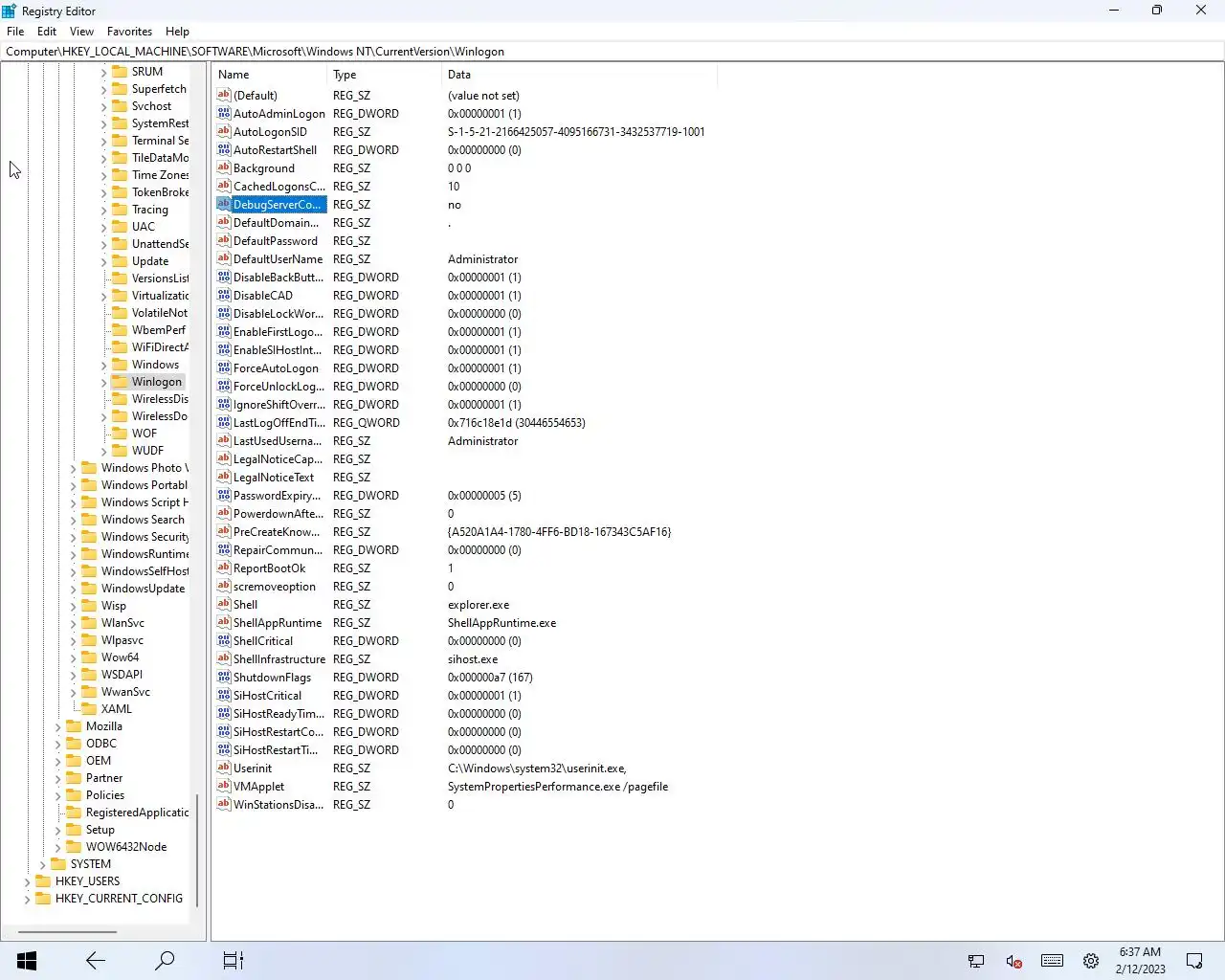Click the Policies folder icon
Viewport: 1225px width, 980px height.
coord(74,794)
